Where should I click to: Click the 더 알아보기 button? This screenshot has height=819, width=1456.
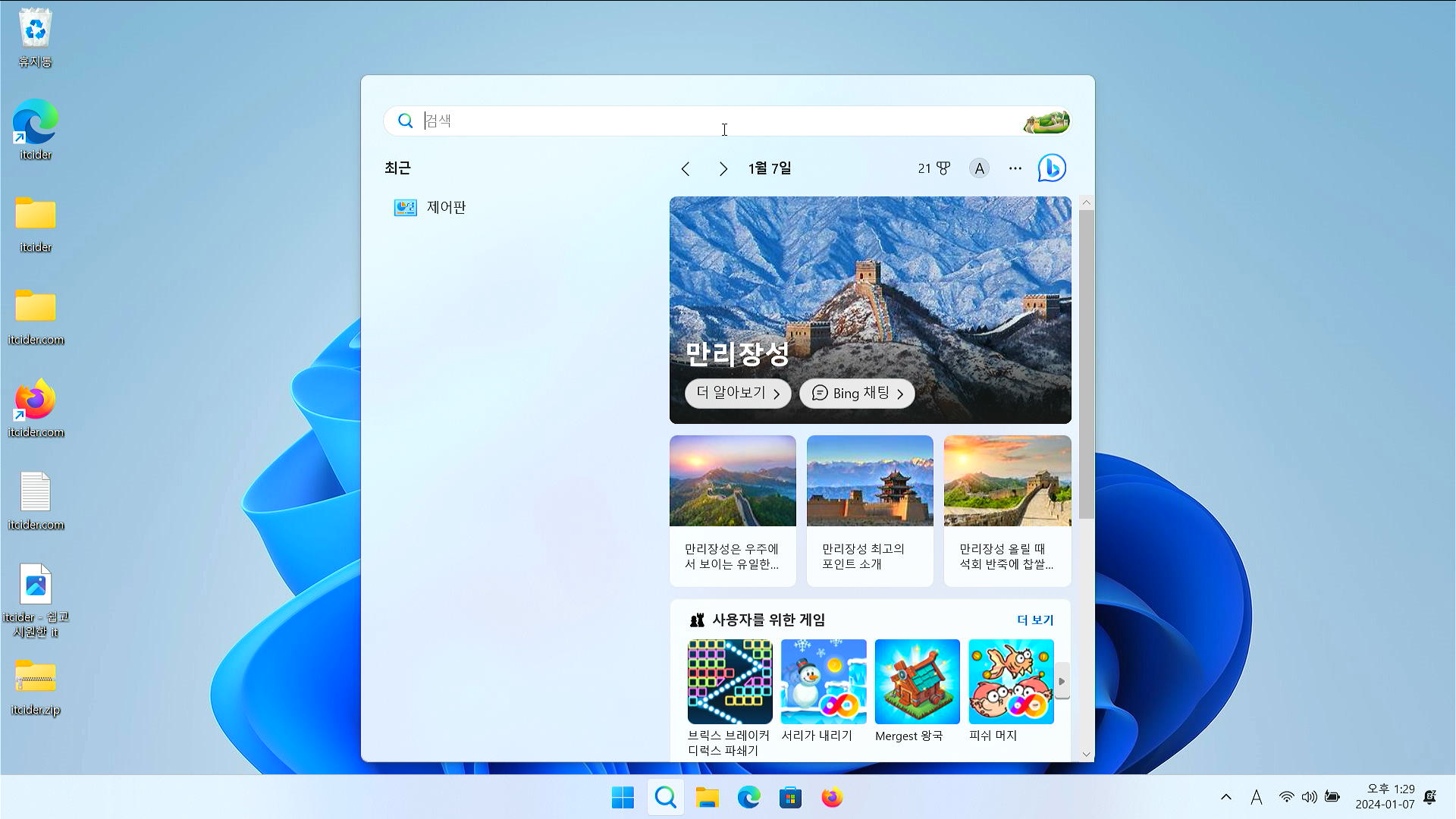pyautogui.click(x=738, y=393)
